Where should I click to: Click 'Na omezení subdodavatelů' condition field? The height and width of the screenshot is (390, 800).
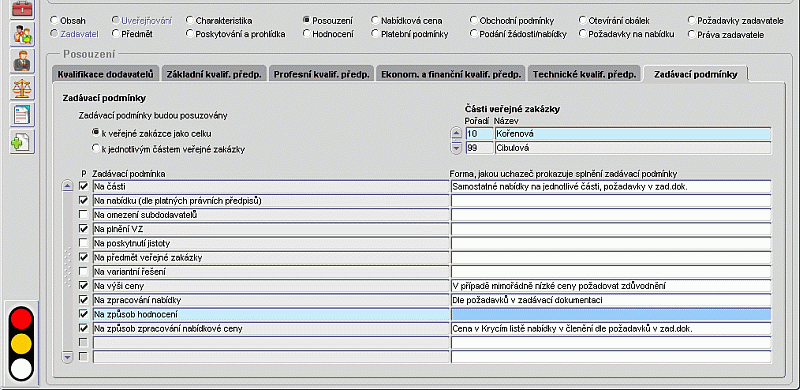click(x=270, y=214)
